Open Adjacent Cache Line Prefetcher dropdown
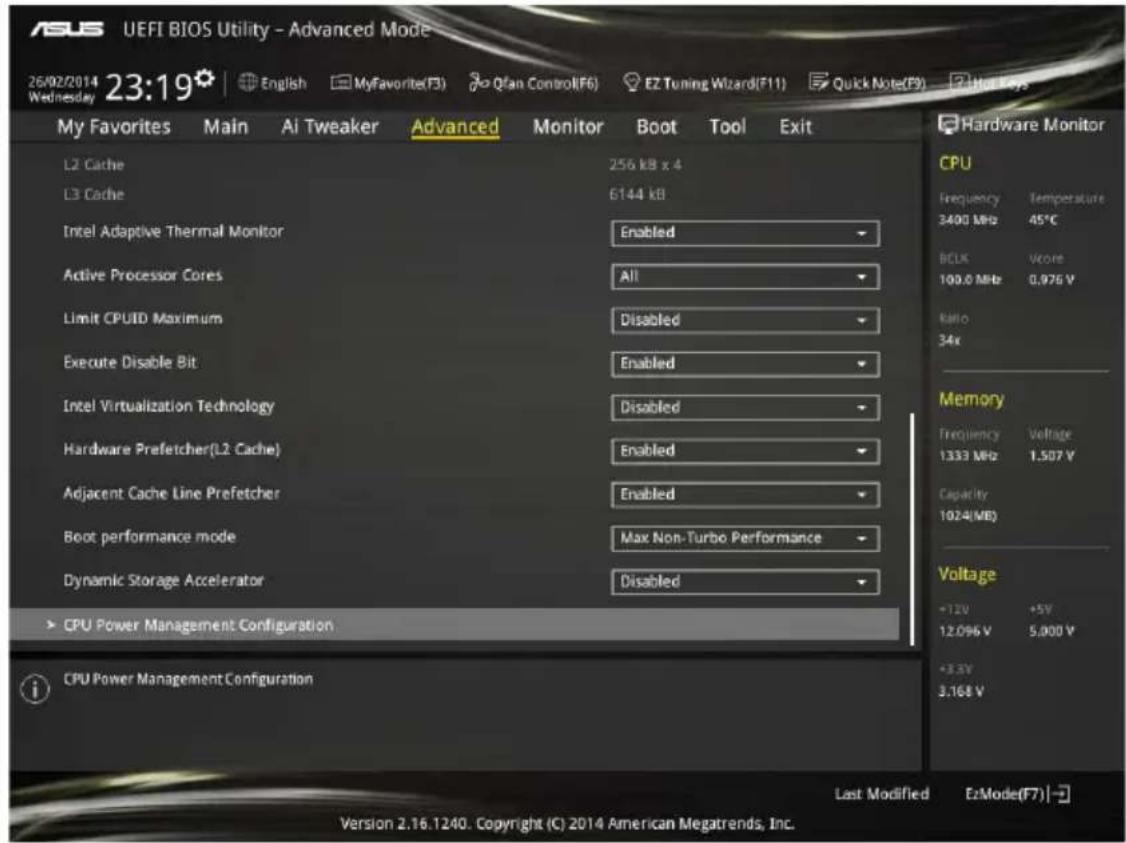1126x843 pixels. coord(745,495)
